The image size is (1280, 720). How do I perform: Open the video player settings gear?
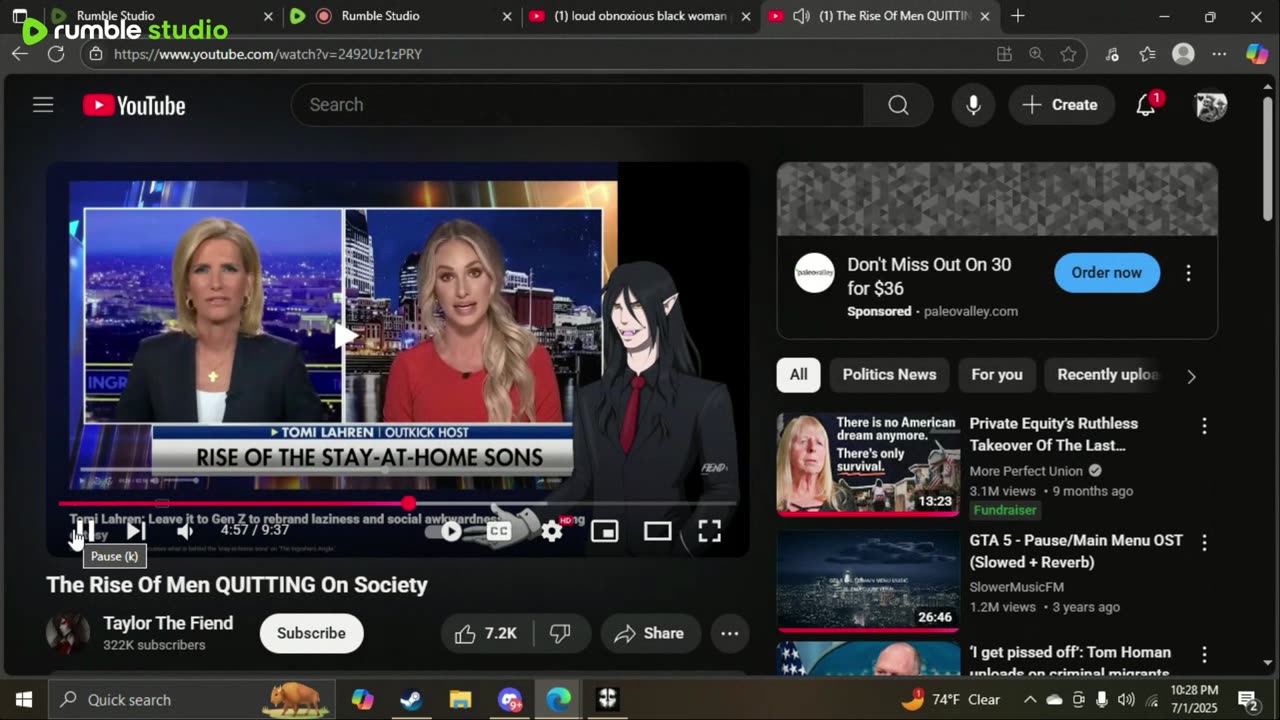click(x=552, y=531)
